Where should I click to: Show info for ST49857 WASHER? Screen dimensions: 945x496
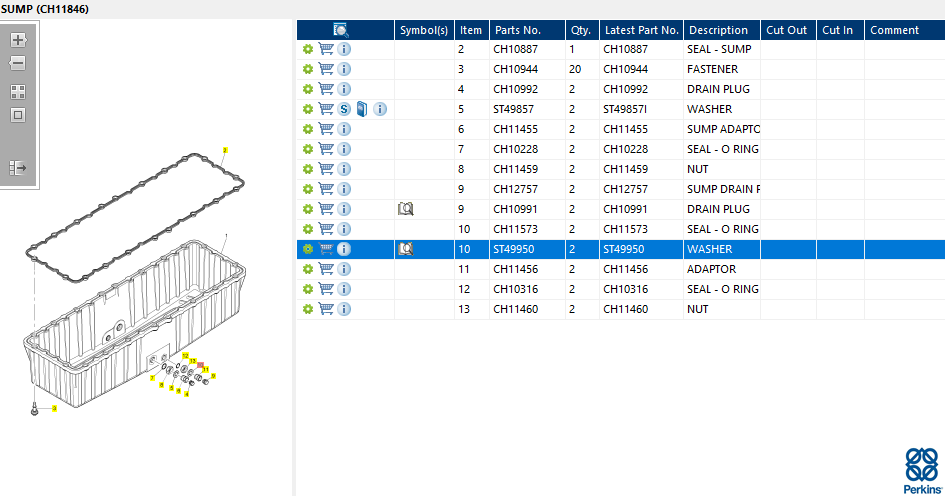pos(380,108)
